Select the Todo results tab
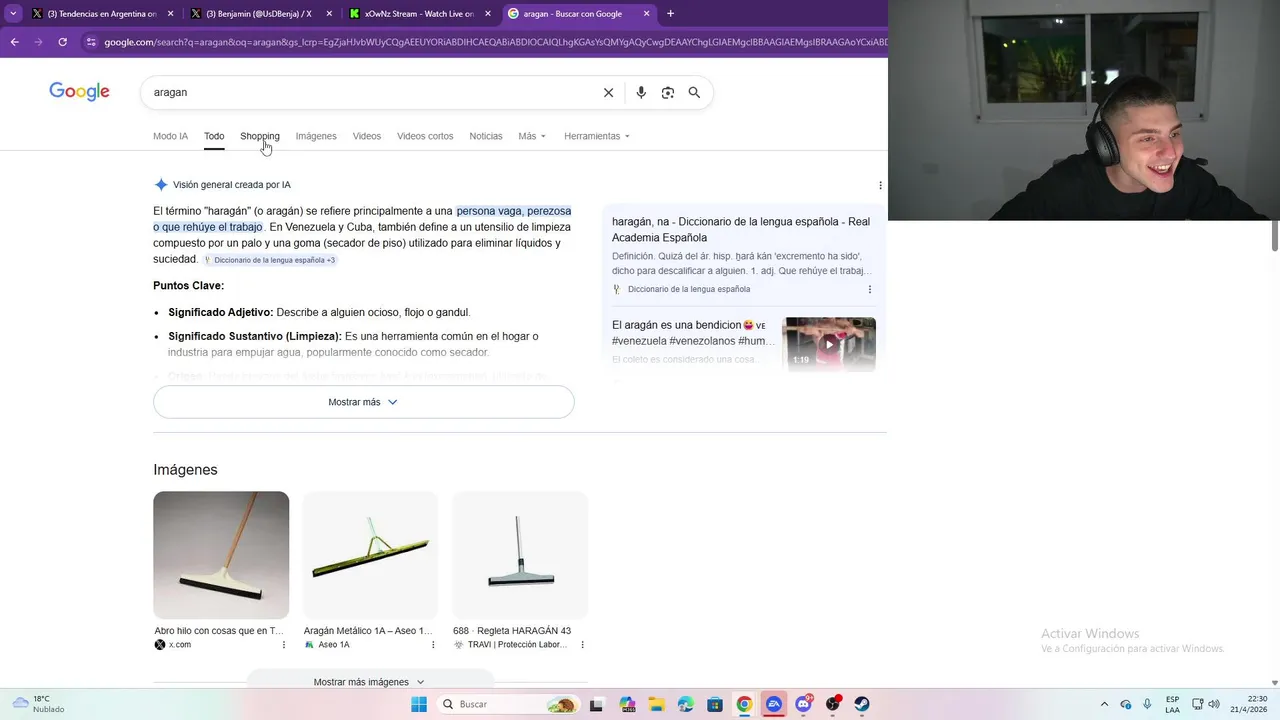 tap(214, 136)
